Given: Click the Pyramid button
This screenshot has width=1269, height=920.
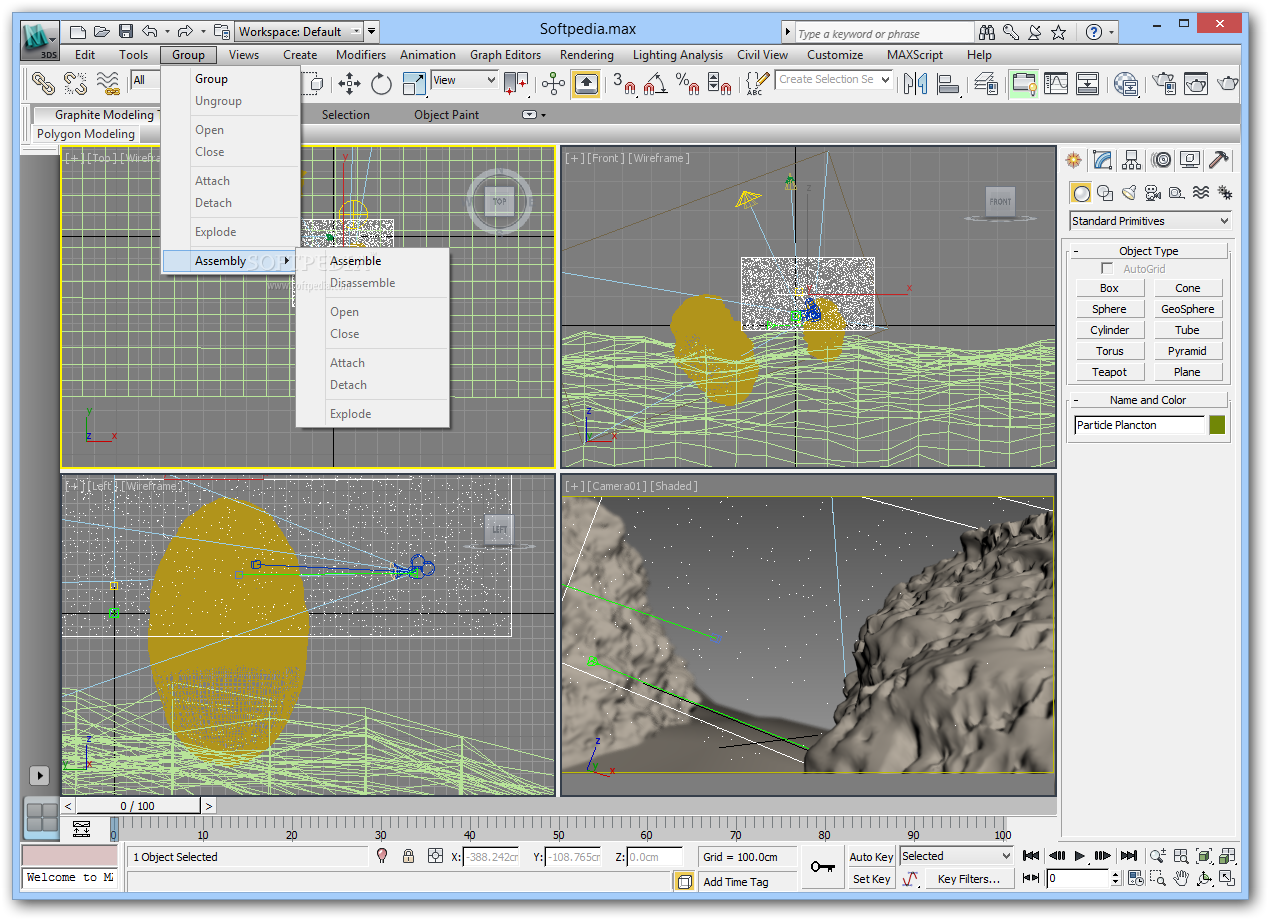Looking at the screenshot, I should coord(1187,351).
